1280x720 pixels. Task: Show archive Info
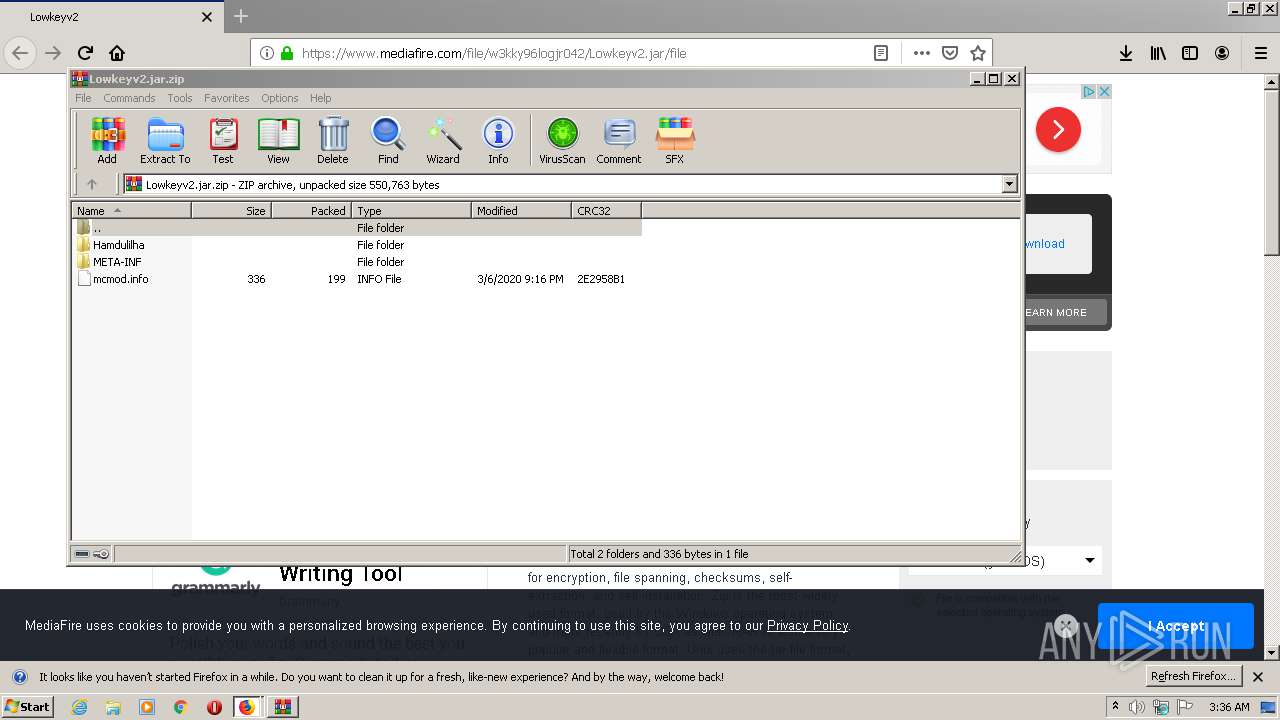(498, 140)
